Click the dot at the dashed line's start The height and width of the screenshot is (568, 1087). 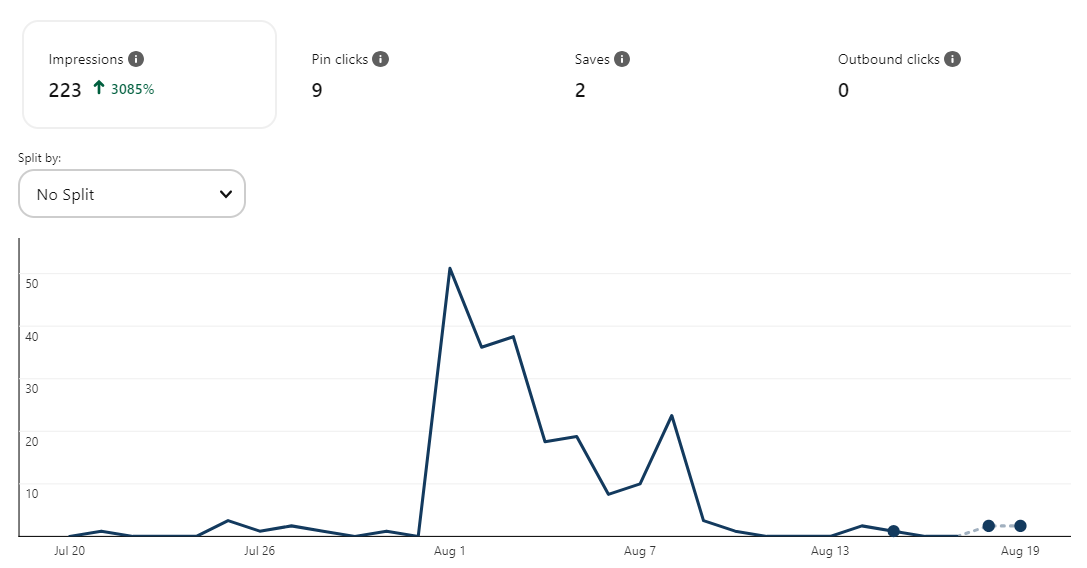click(988, 526)
